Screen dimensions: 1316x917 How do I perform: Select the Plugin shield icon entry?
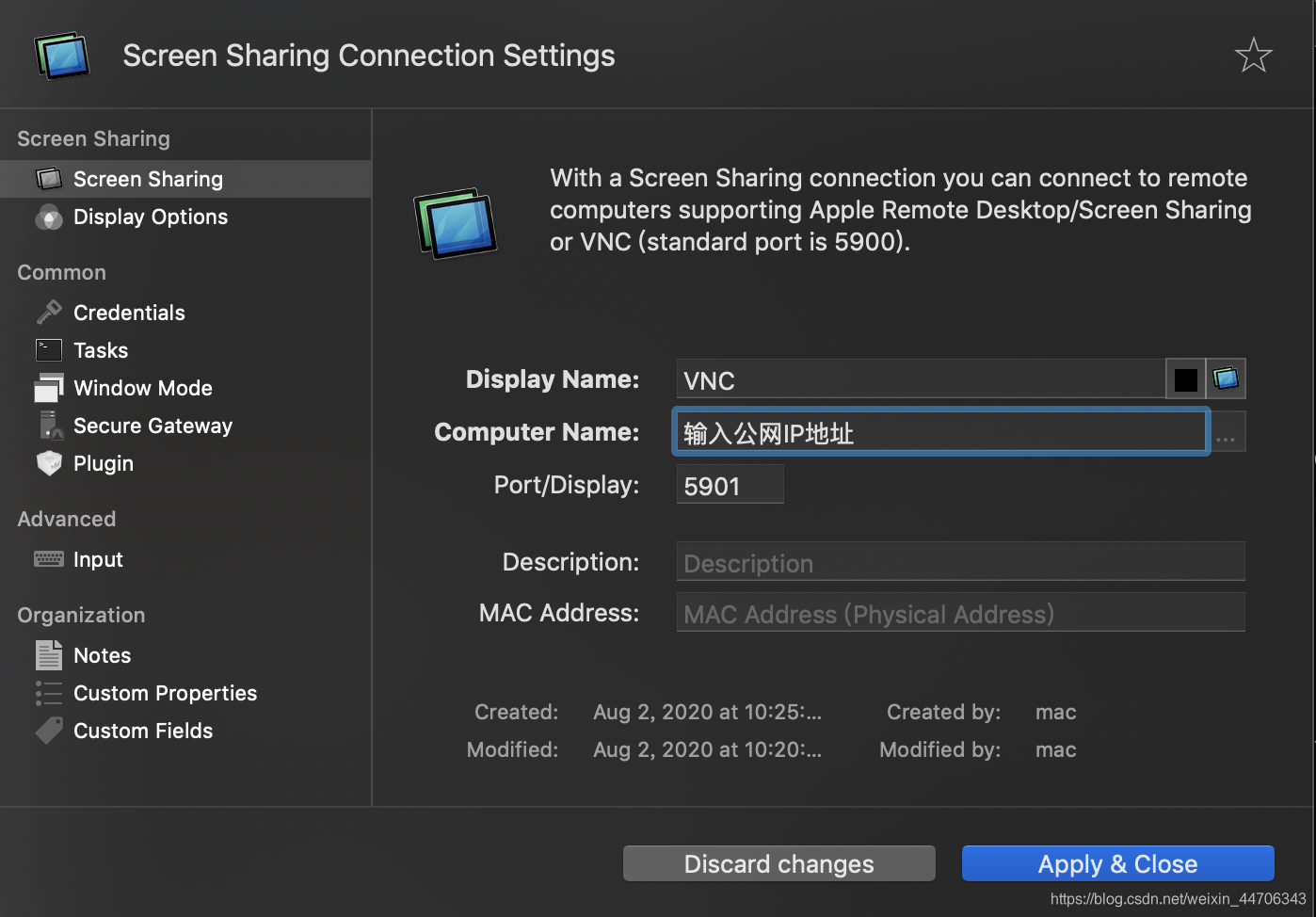[49, 463]
